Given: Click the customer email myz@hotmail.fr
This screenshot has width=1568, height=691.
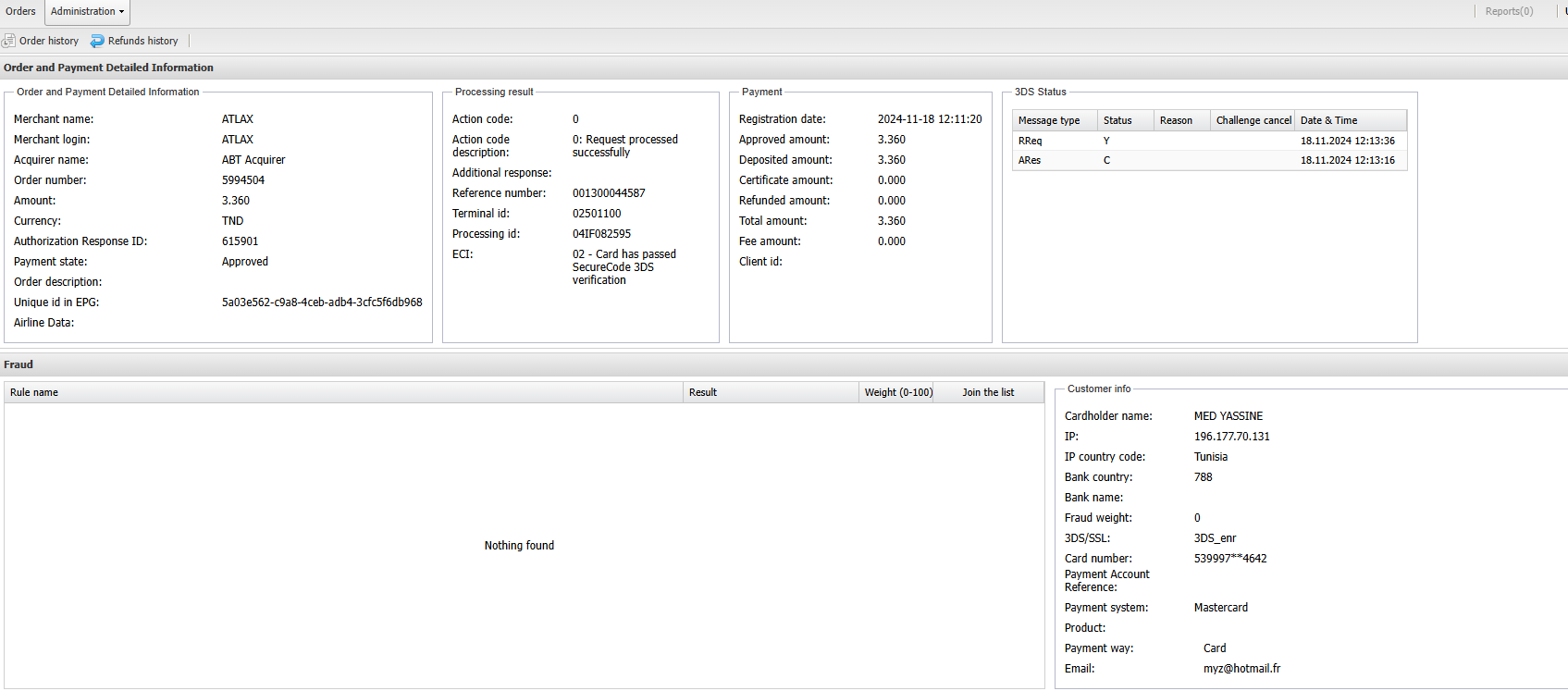Looking at the screenshot, I should pyautogui.click(x=1241, y=669).
